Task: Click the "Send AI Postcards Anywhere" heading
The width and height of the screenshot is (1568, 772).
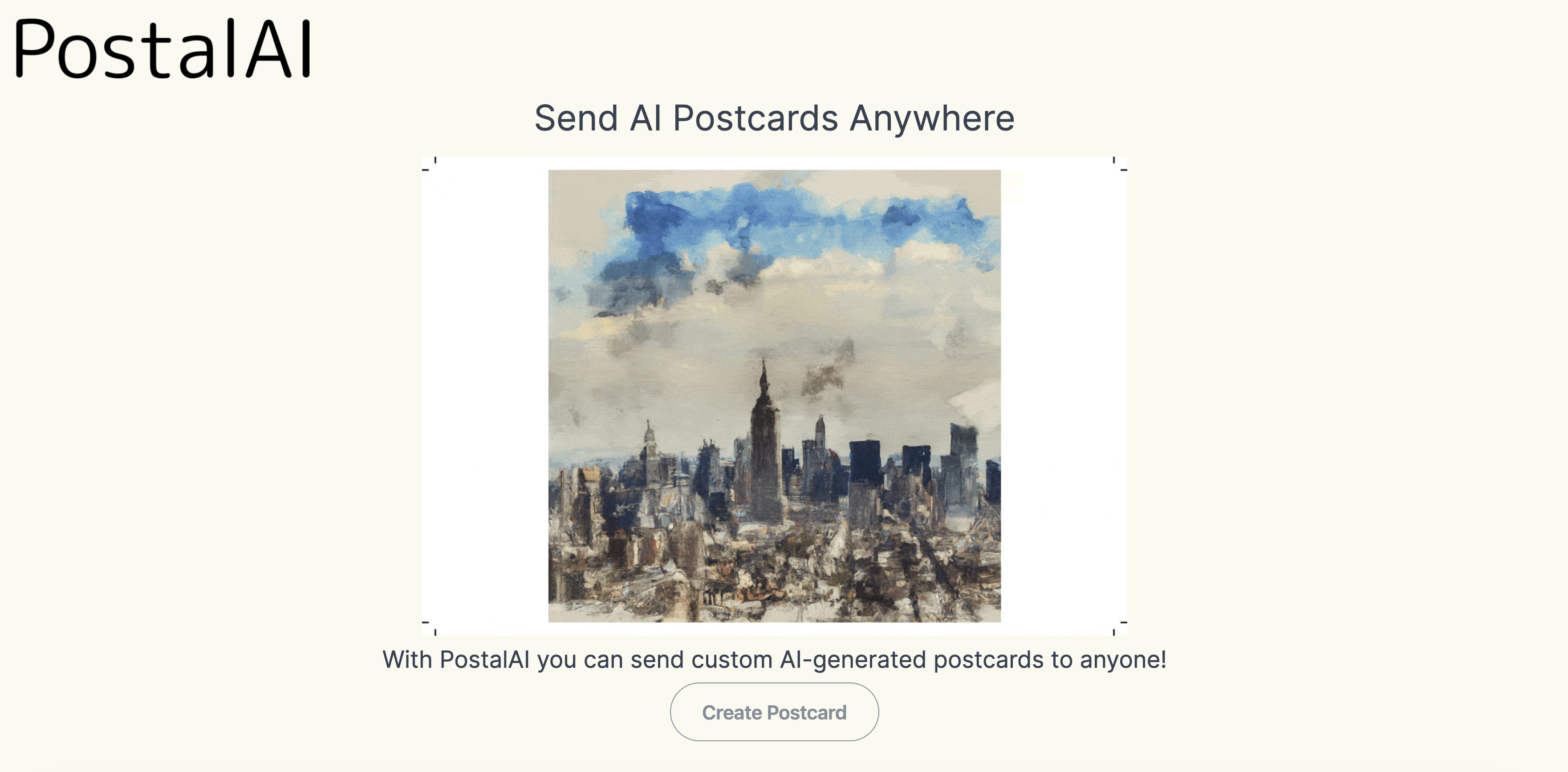Action: pos(774,118)
